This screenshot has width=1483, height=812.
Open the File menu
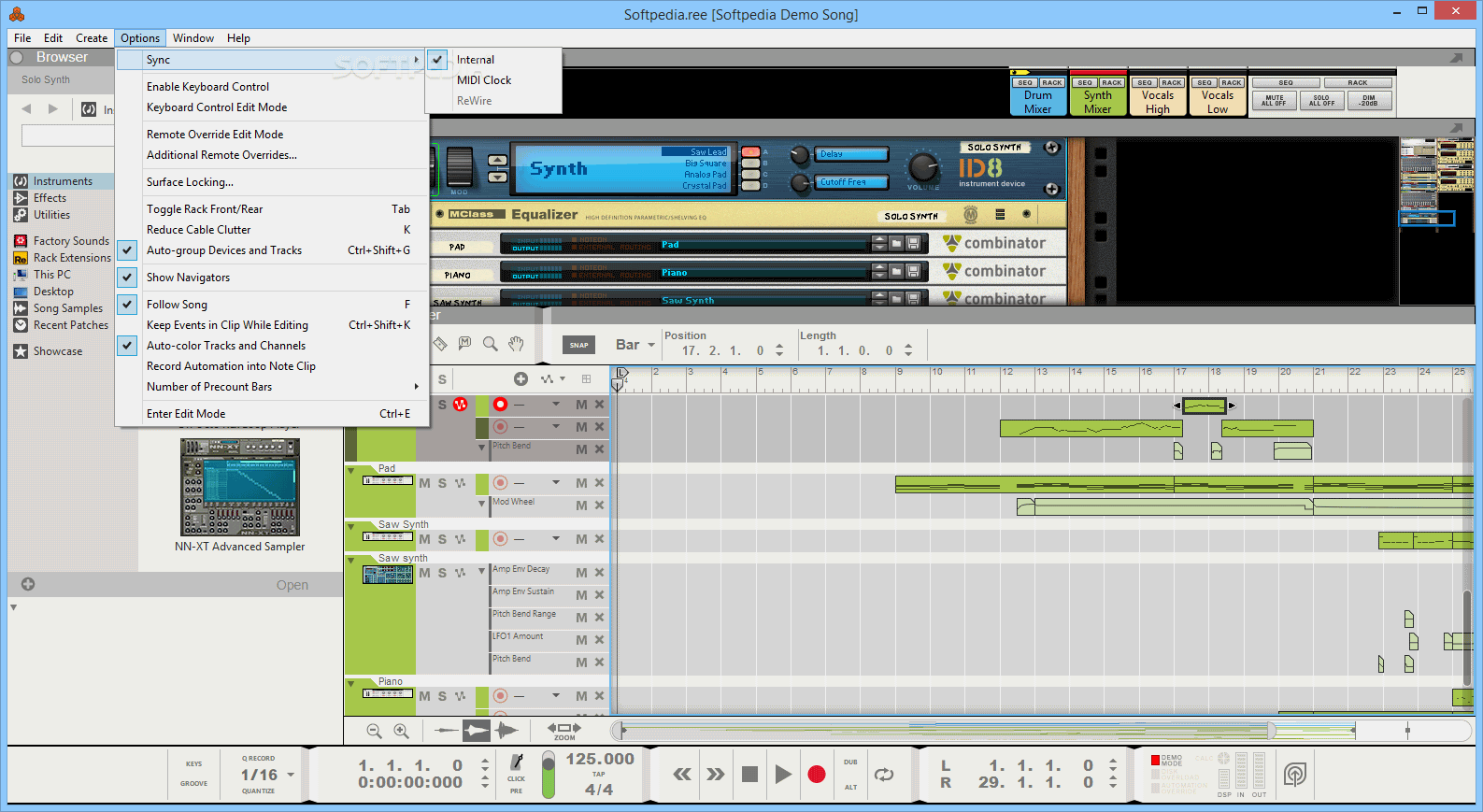pos(22,38)
